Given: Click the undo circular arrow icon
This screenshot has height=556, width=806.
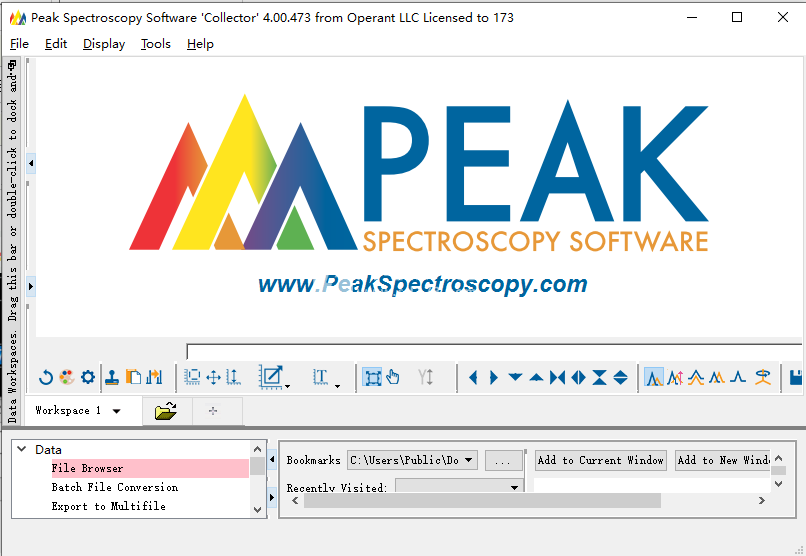Looking at the screenshot, I should point(46,378).
